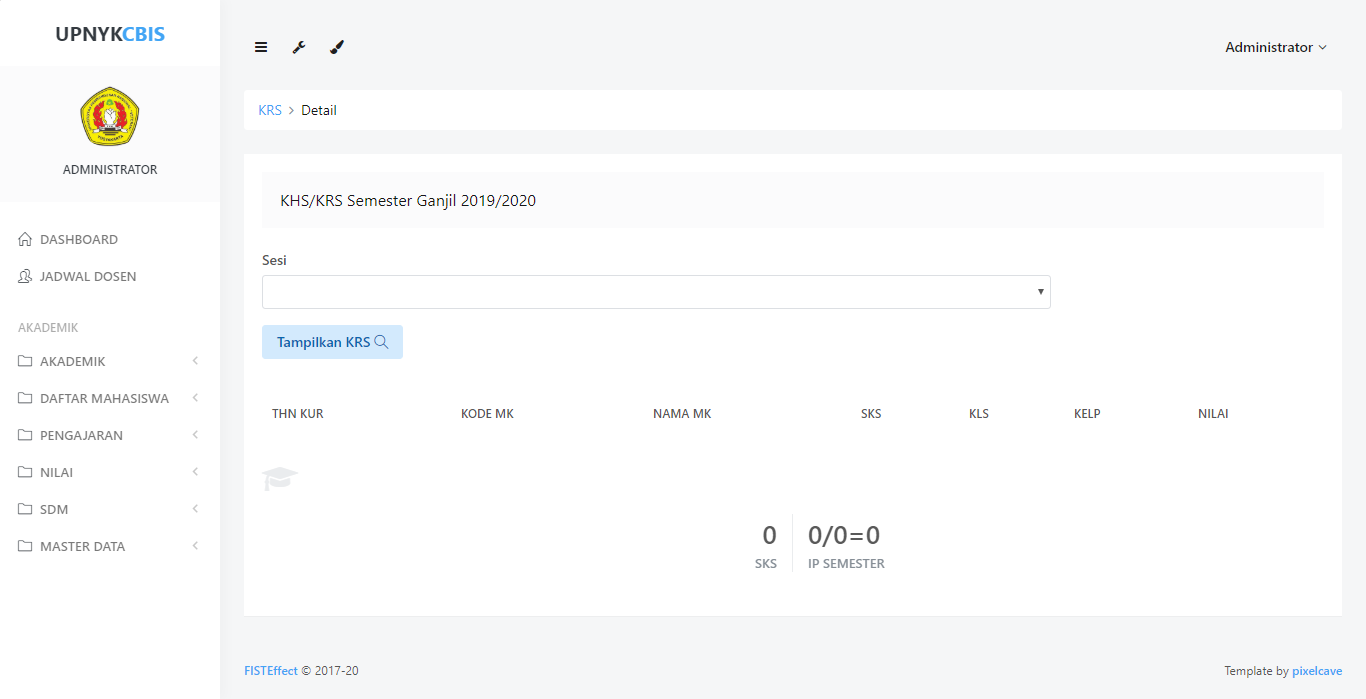This screenshot has width=1366, height=699.
Task: Click the Jadwal Dosen user icon
Action: (26, 277)
